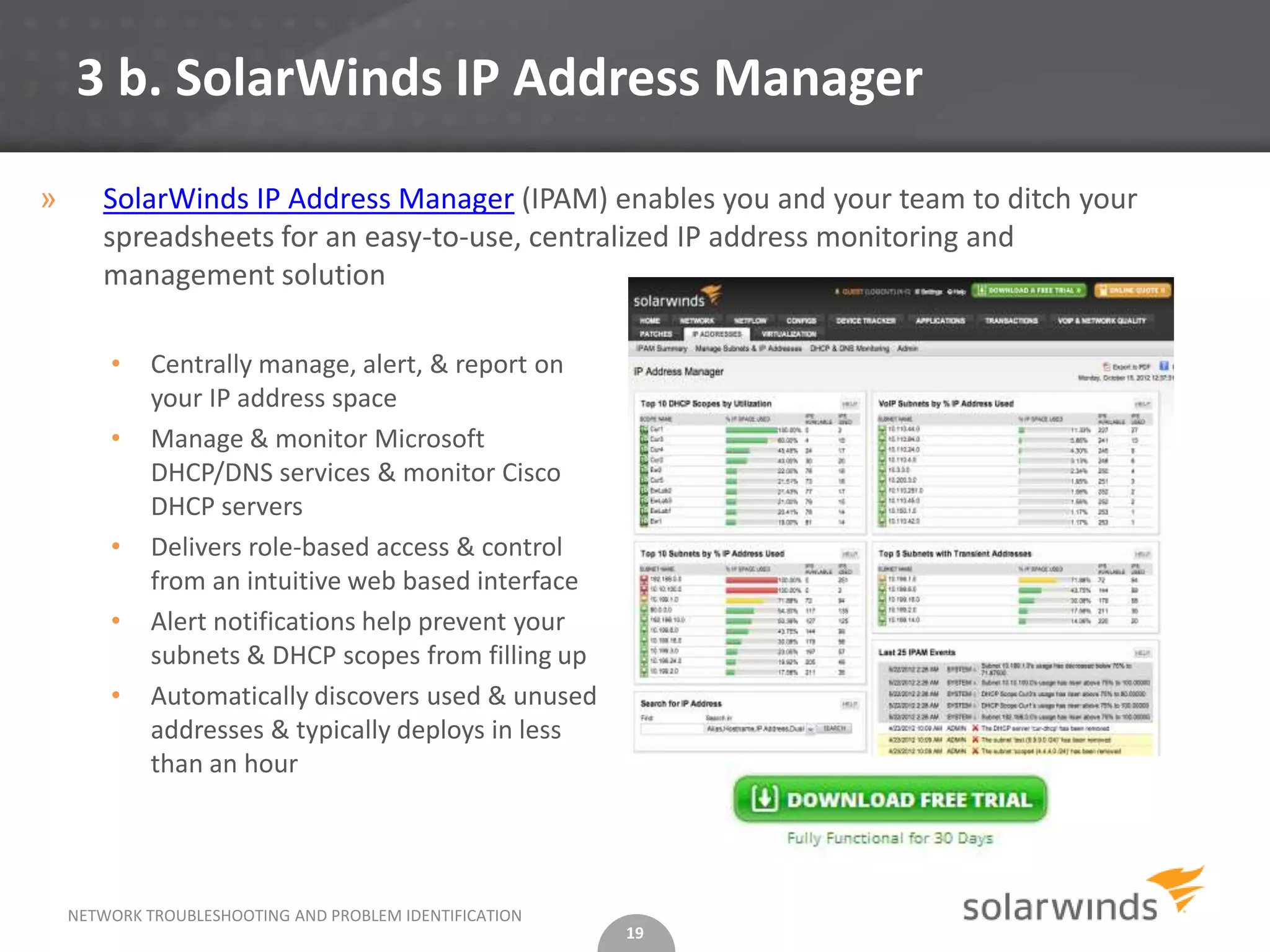Click Help on Last 25 IPAM Events
Image resolution: width=1270 pixels, height=952 pixels.
(1142, 653)
